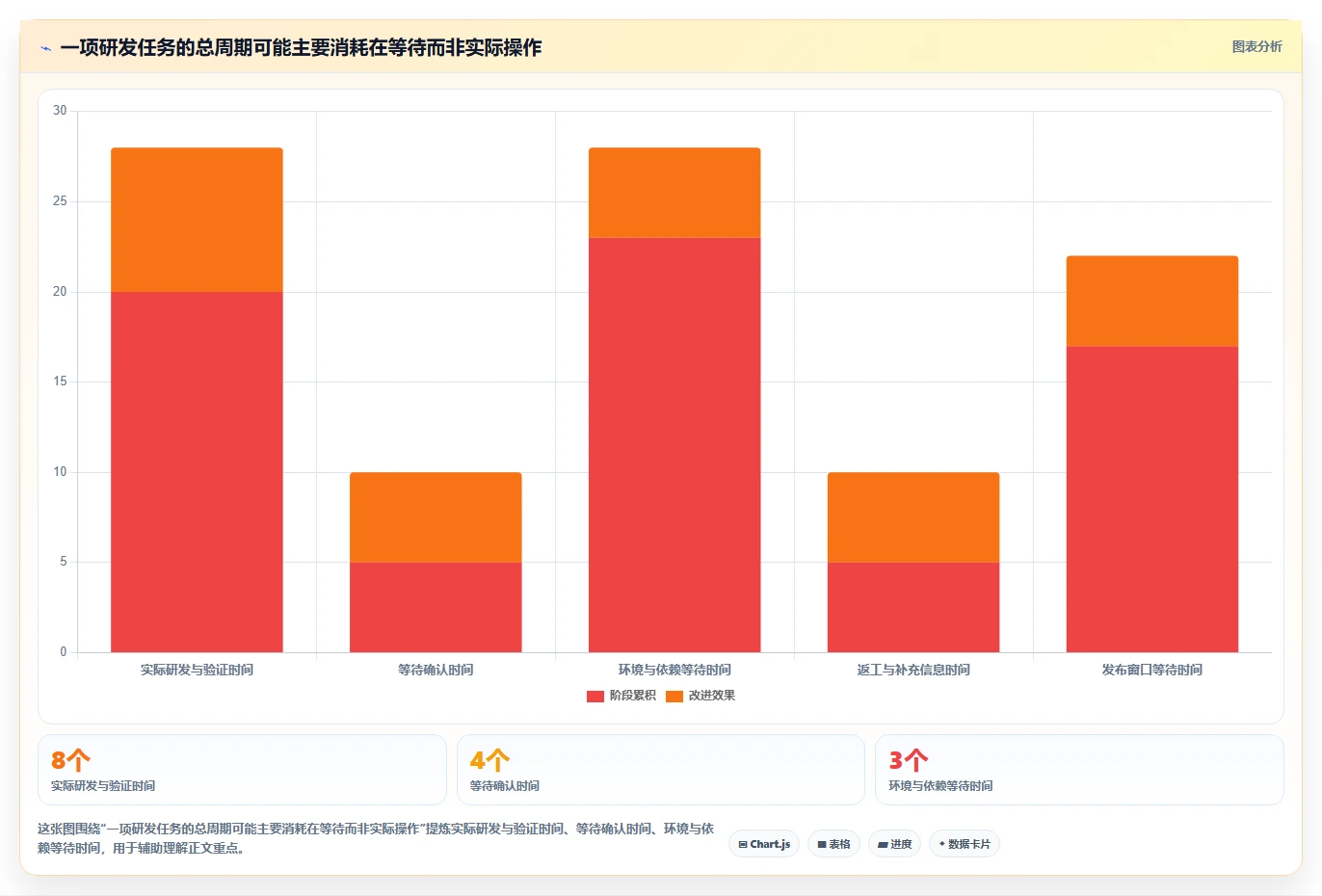This screenshot has width=1322, height=896.
Task: Click the 3个 data card
Action: 1079,770
